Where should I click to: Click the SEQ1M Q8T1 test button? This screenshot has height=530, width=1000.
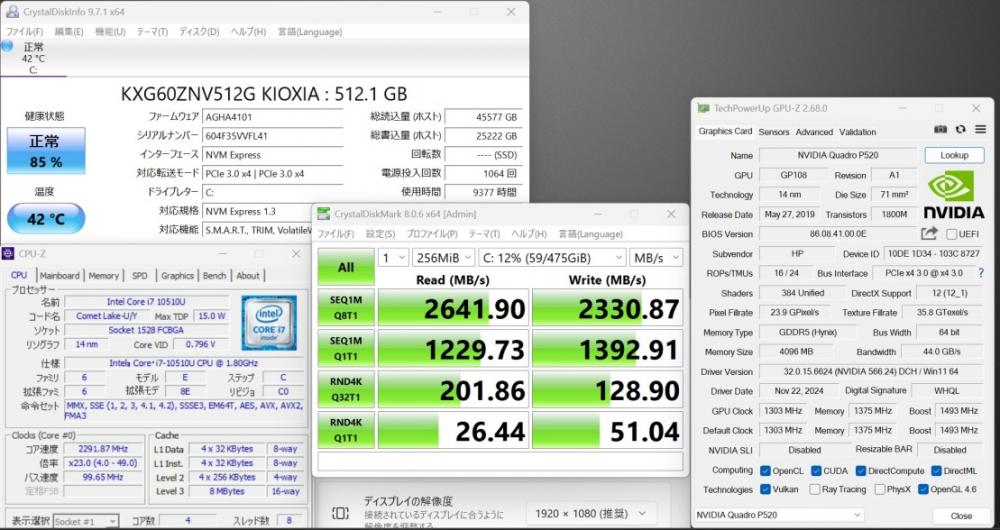pos(346,307)
